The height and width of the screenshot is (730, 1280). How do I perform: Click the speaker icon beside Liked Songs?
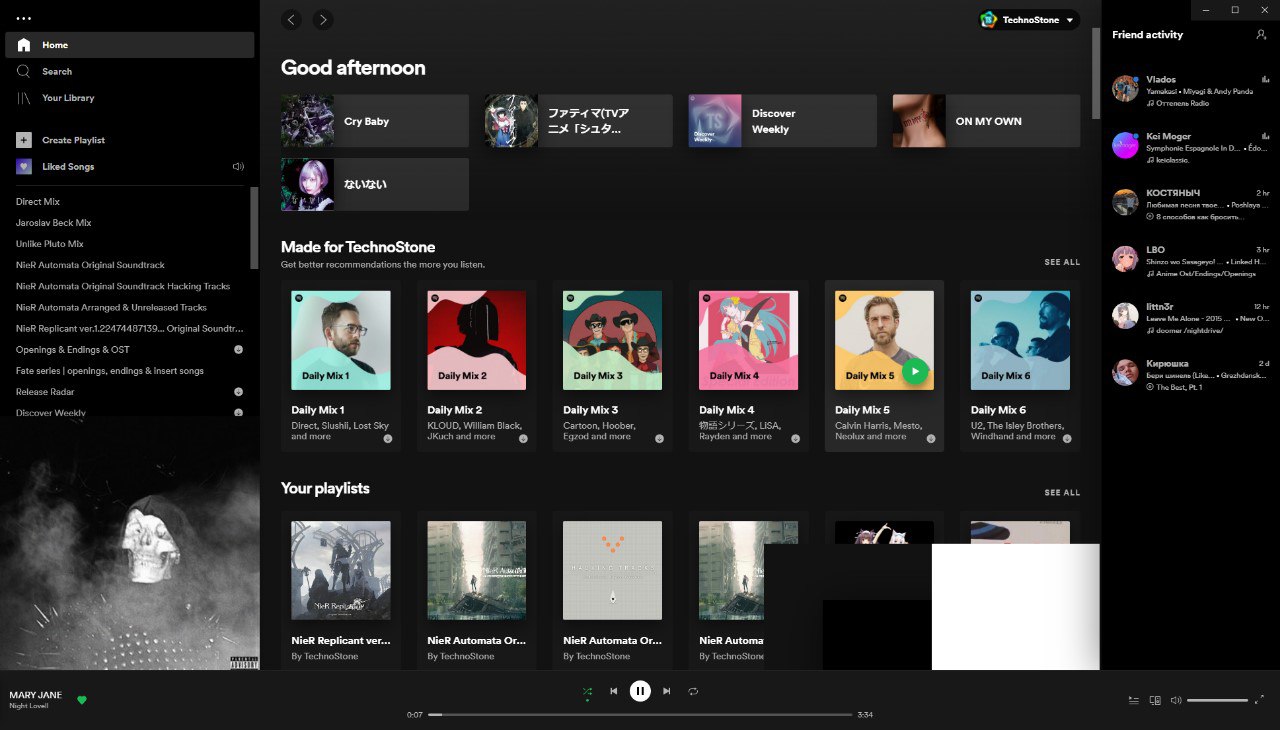click(x=238, y=167)
